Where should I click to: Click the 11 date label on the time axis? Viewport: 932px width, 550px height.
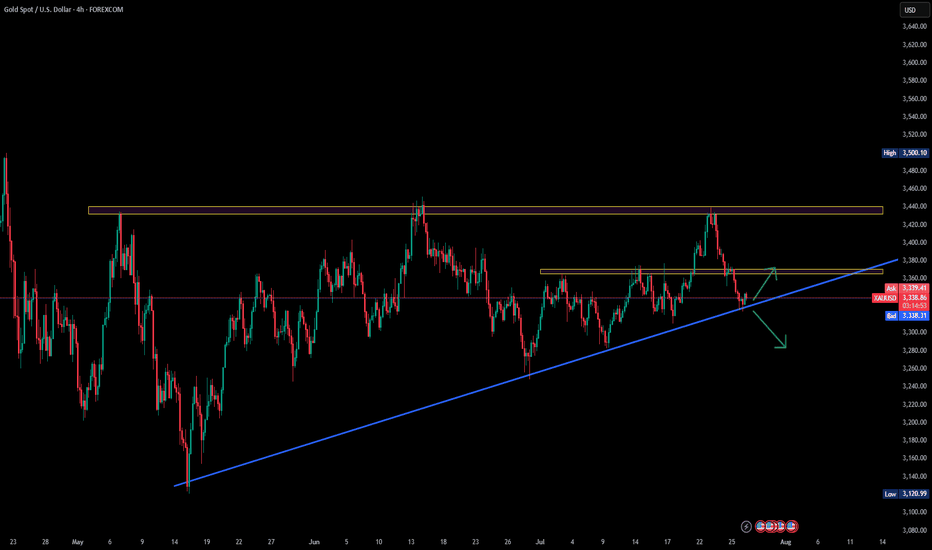(x=850, y=542)
